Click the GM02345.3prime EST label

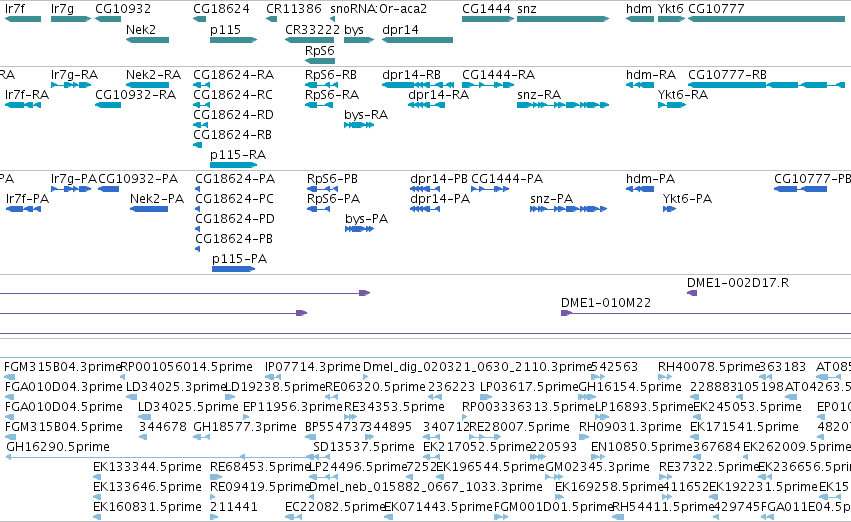click(x=597, y=467)
